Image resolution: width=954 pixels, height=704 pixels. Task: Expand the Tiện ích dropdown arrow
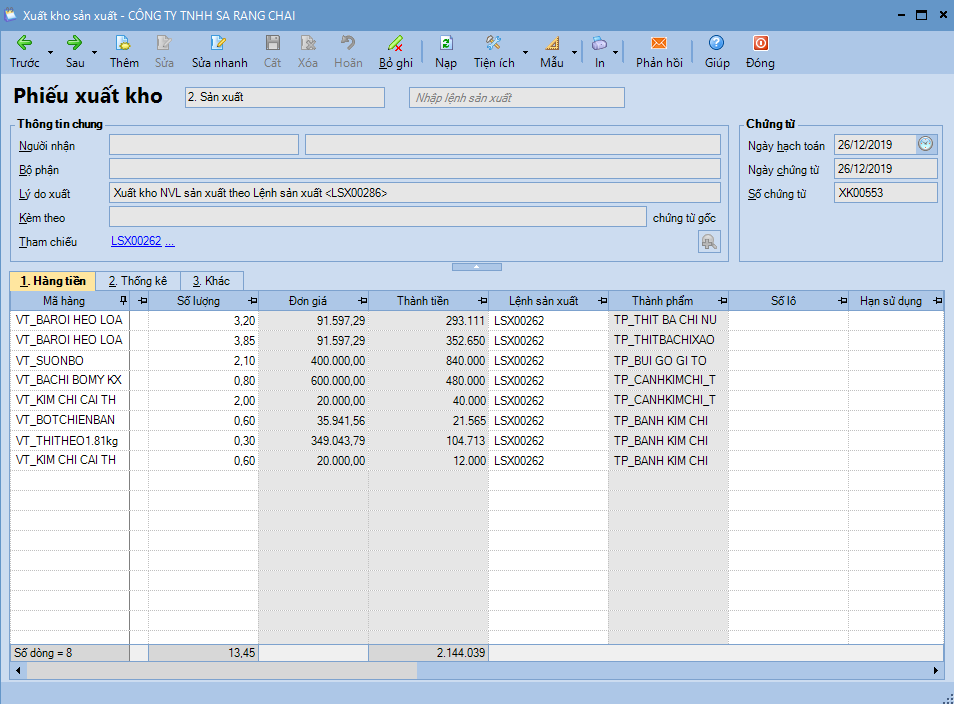click(526, 52)
